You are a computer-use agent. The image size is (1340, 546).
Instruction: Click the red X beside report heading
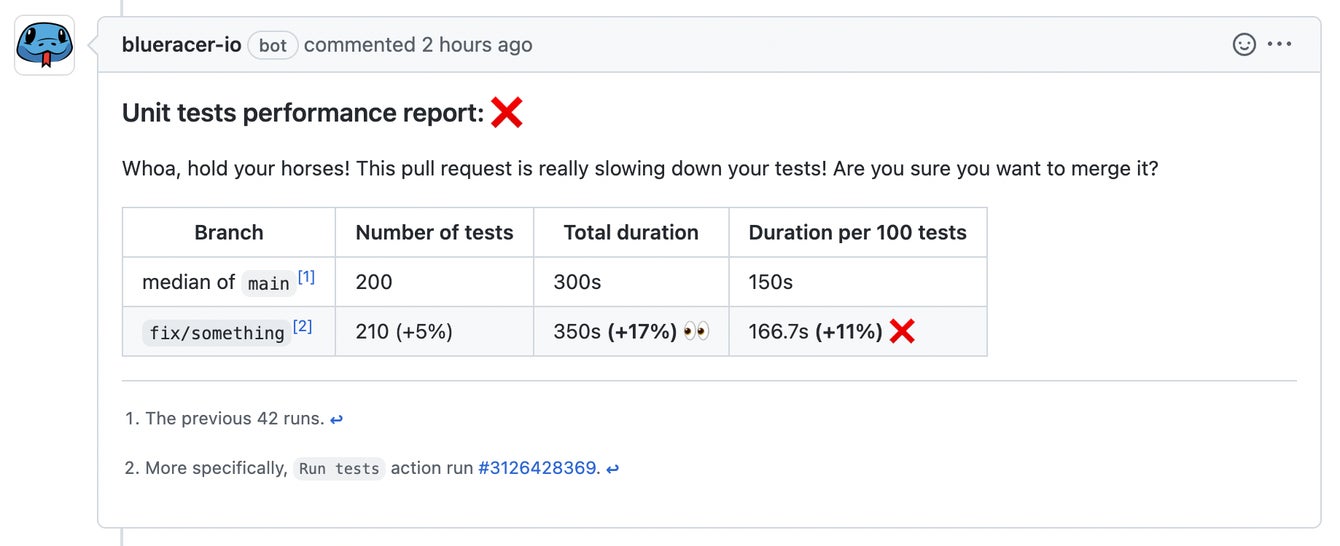(x=507, y=113)
